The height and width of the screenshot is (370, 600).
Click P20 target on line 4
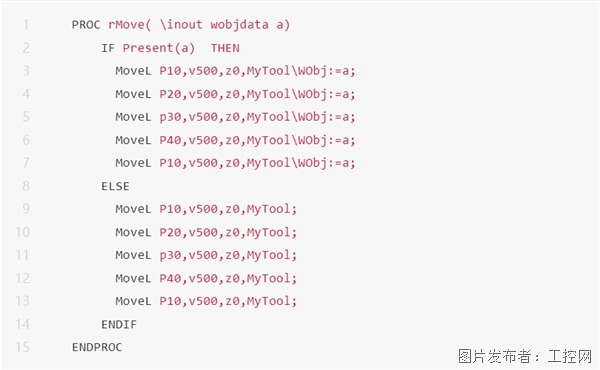pos(170,94)
